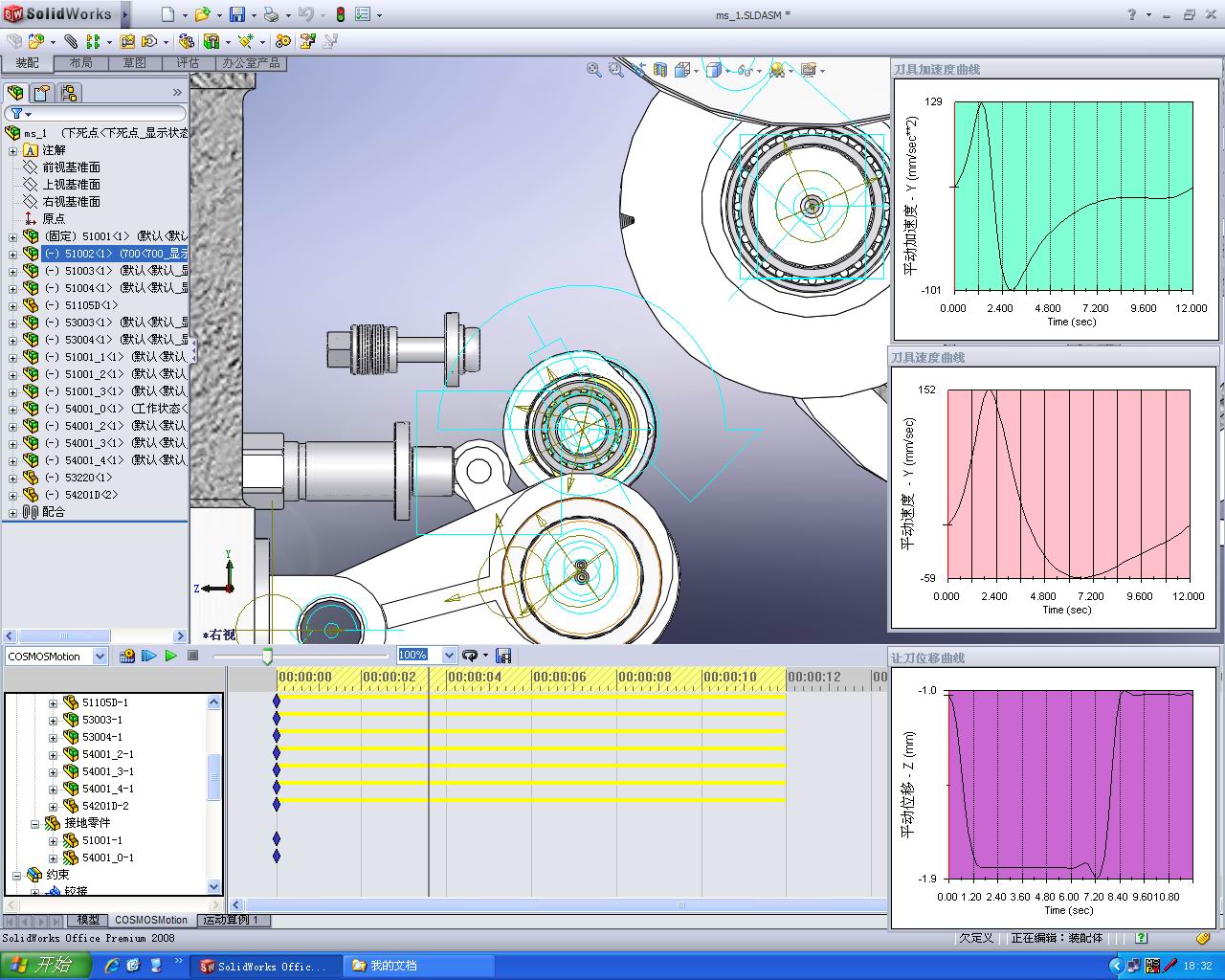Open the COSMOSMotion study type dropdown
The image size is (1225, 980).
pos(100,656)
